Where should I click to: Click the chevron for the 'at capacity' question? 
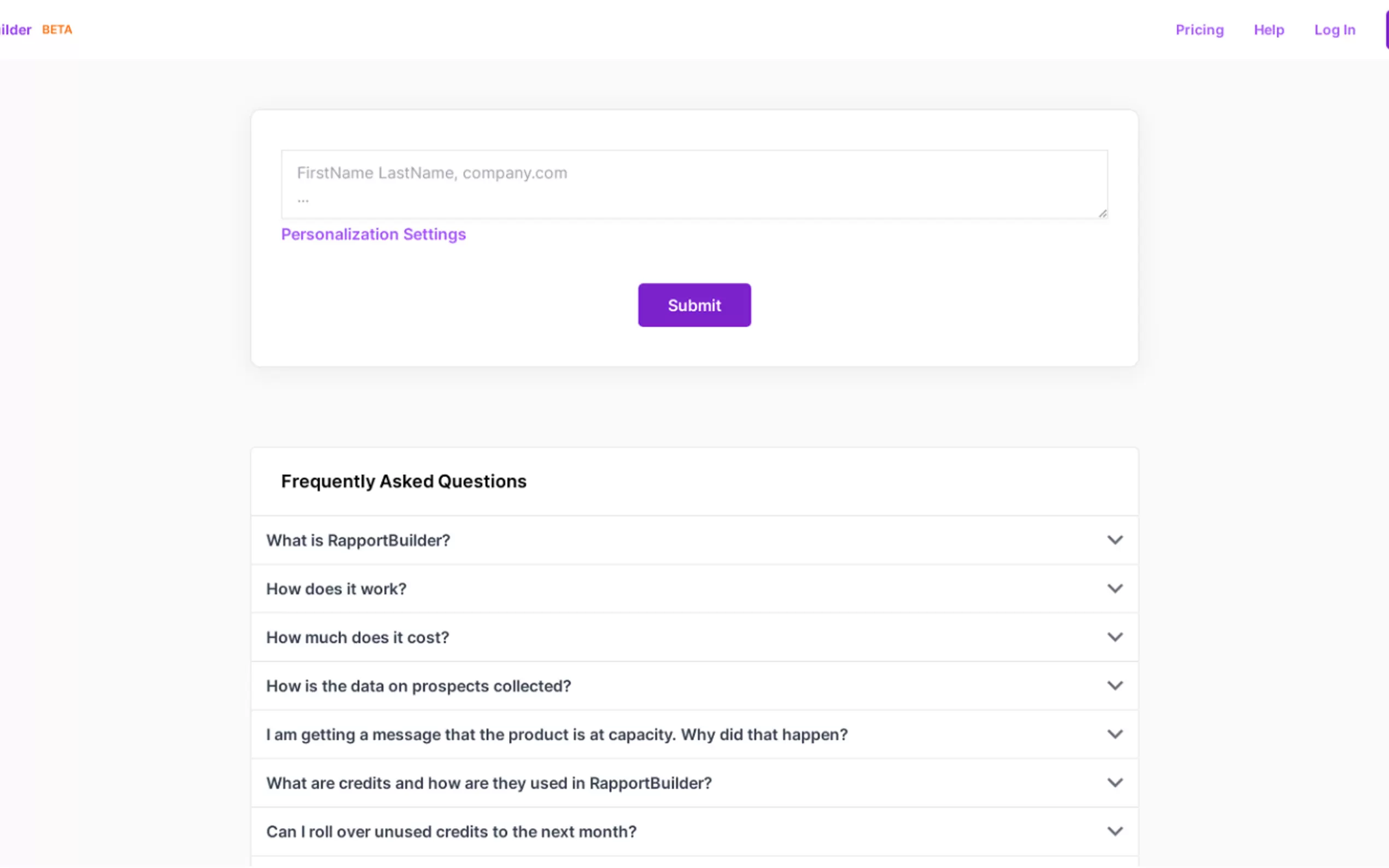pos(1114,734)
